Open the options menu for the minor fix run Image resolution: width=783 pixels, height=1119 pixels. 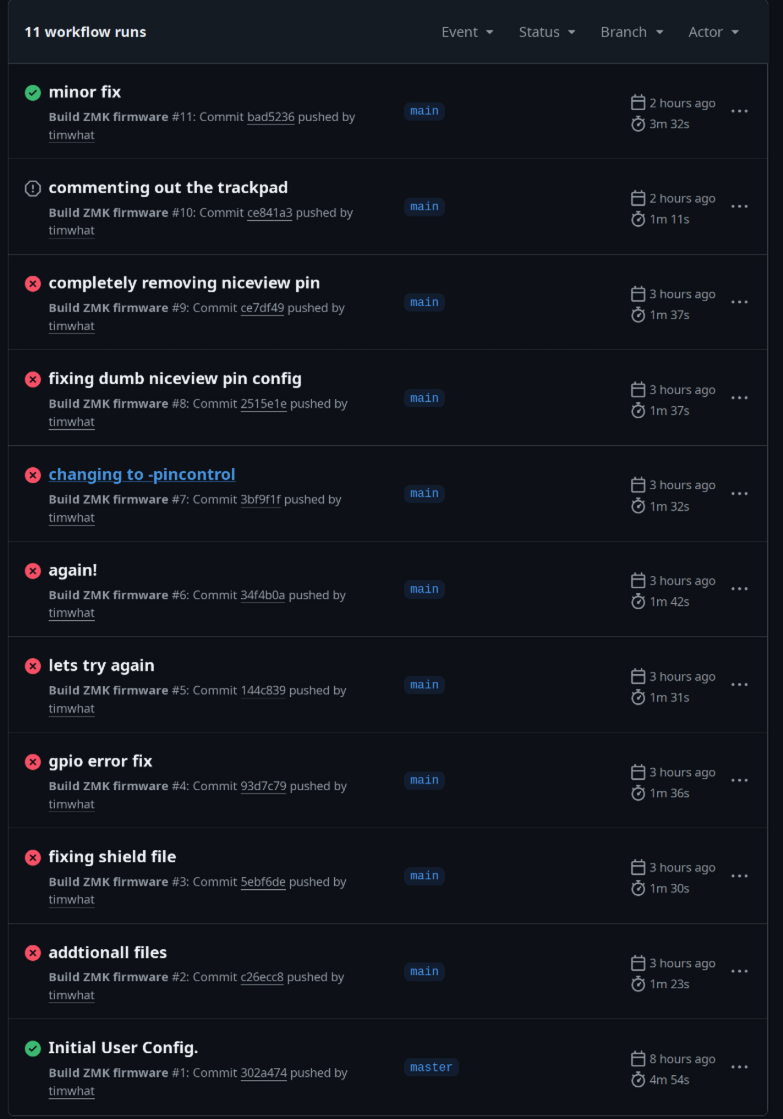tap(739, 112)
